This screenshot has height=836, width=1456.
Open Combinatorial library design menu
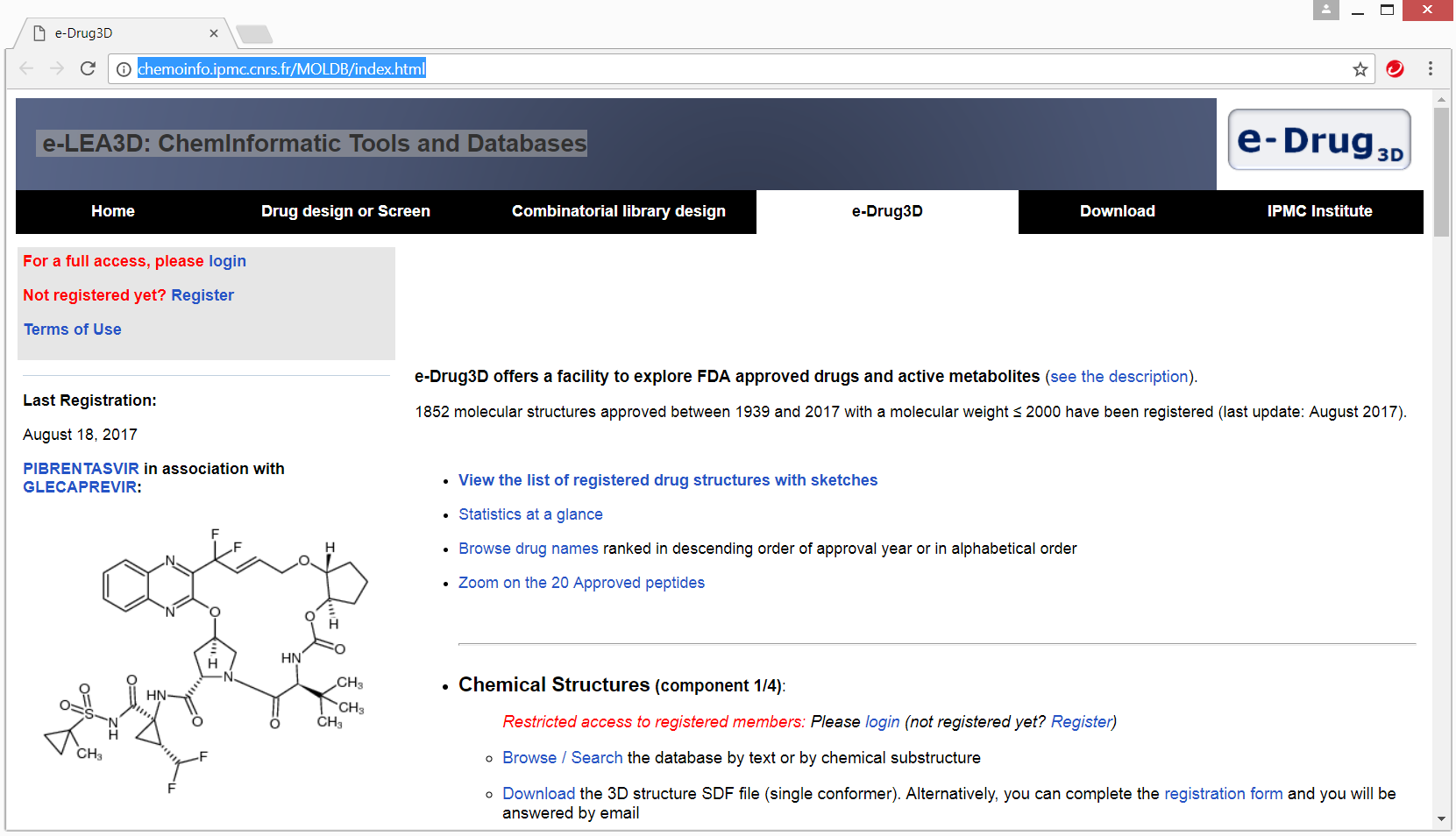pyautogui.click(x=619, y=211)
